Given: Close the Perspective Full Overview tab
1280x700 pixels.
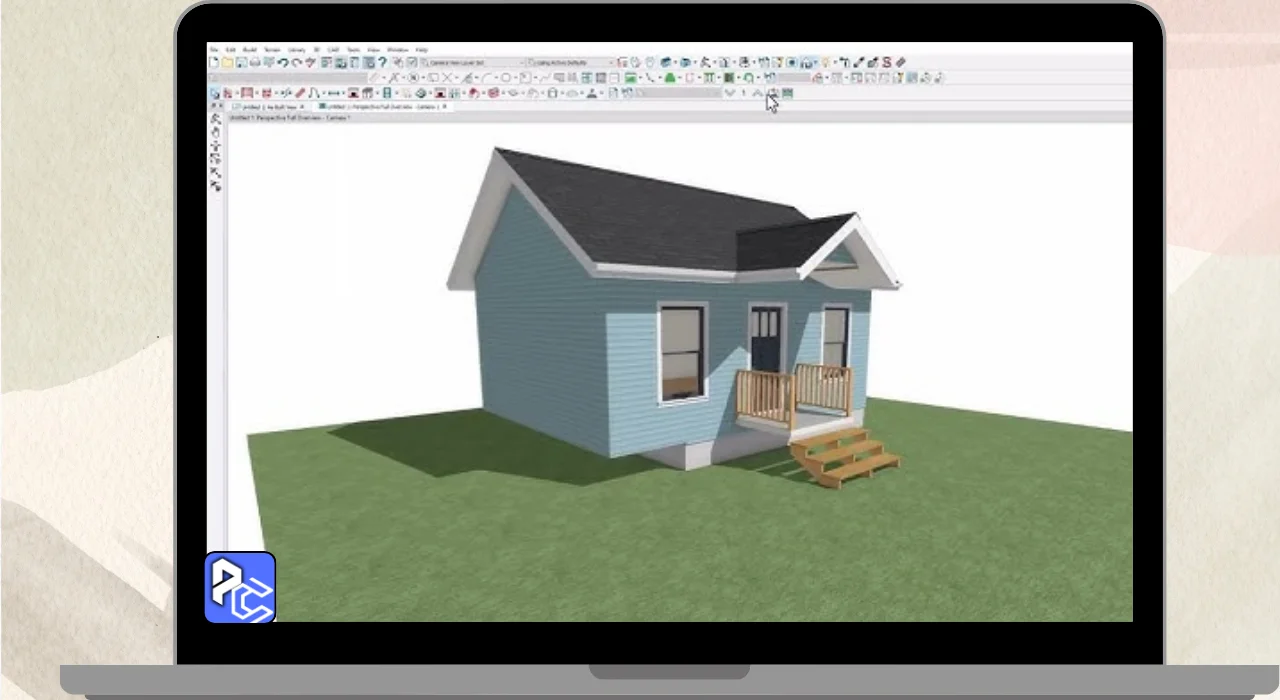Looking at the screenshot, I should 445,106.
